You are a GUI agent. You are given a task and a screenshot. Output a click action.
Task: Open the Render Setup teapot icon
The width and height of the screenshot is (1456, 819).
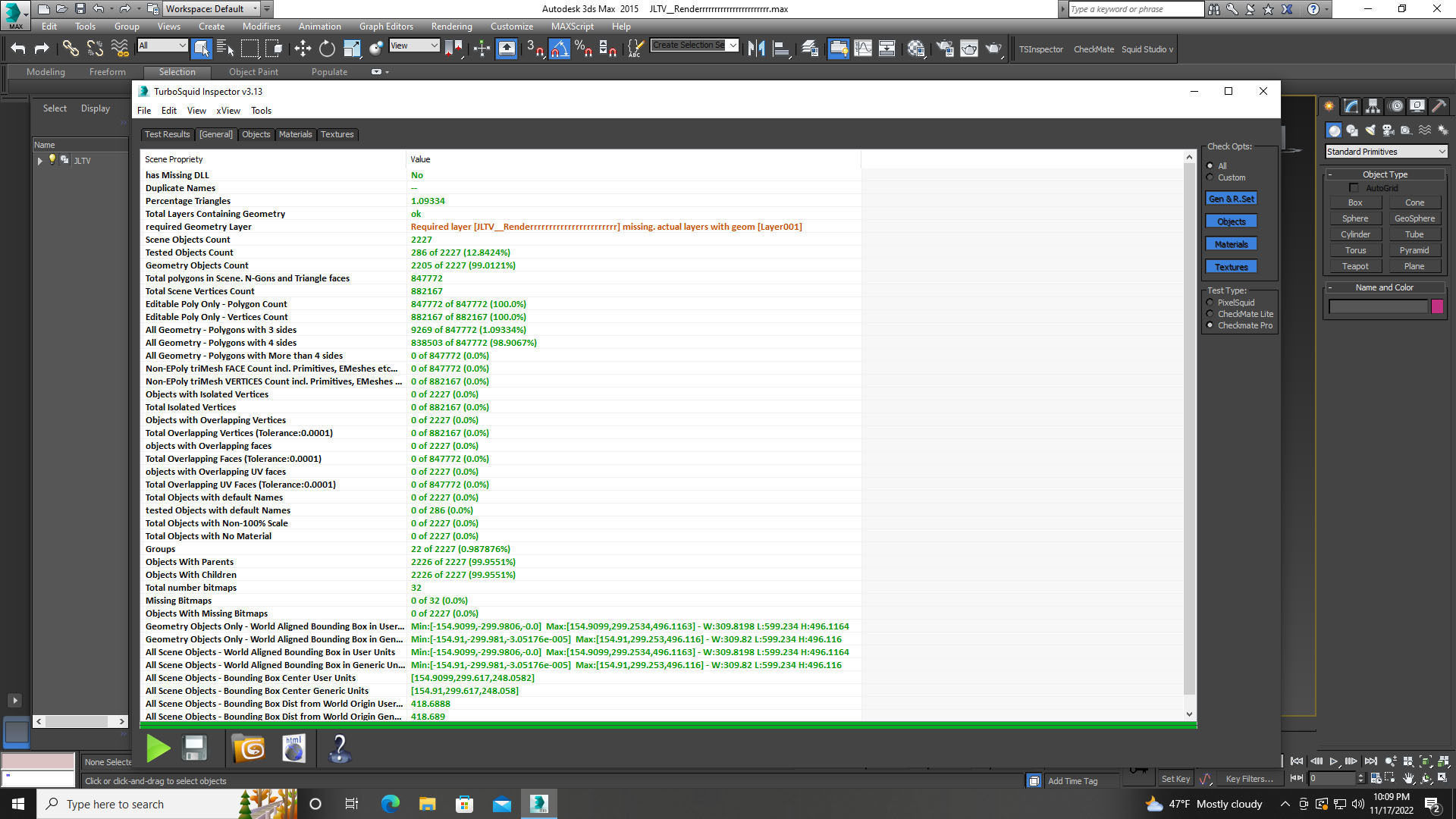click(x=944, y=49)
